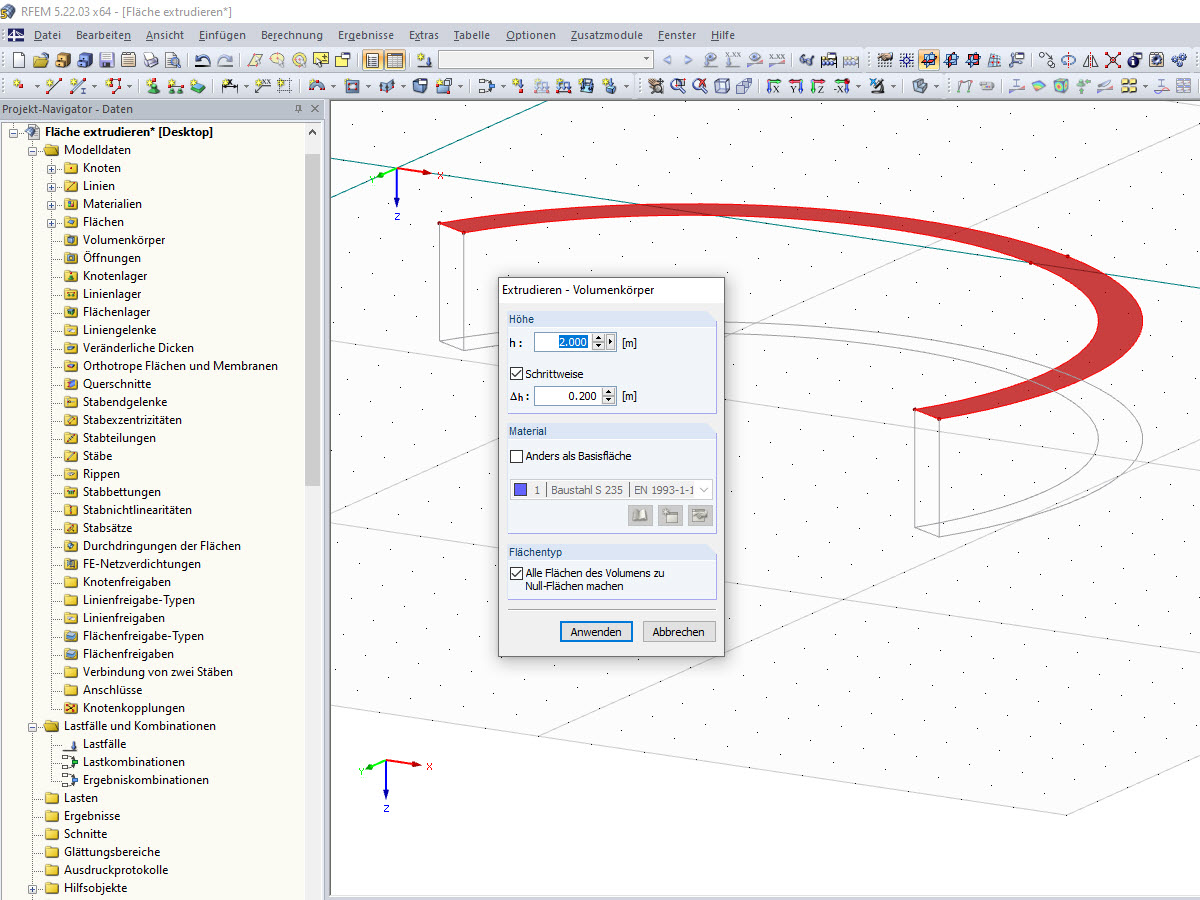The width and height of the screenshot is (1200, 900).
Task: Open the Zusatzmodule menu
Action: coord(608,35)
